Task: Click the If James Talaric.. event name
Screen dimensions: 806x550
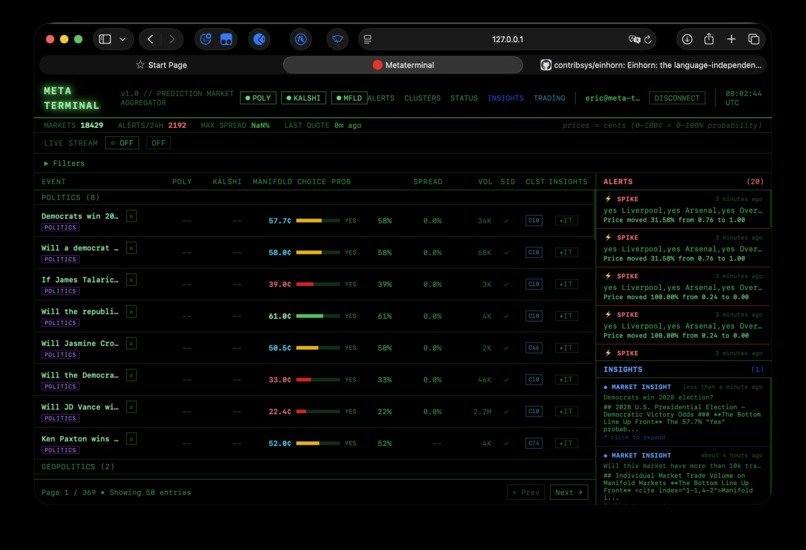Action: click(x=80, y=280)
